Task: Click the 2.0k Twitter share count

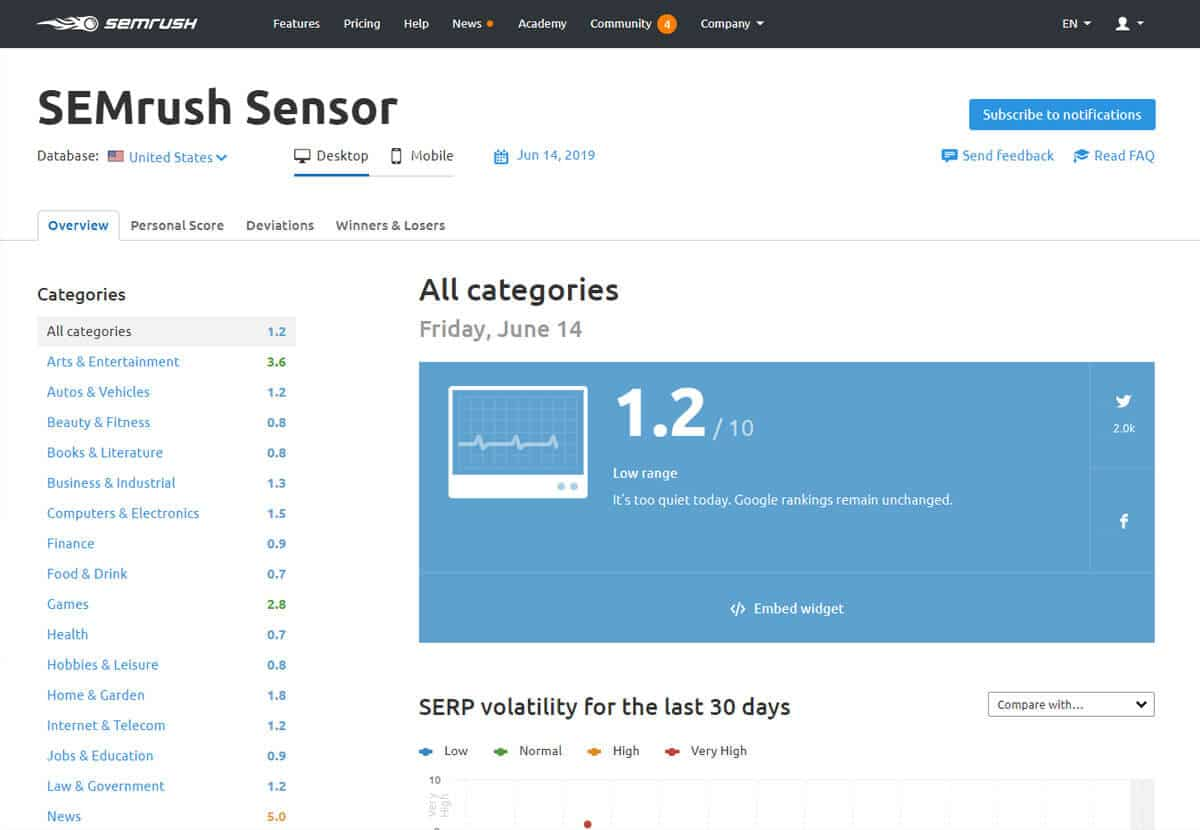Action: [x=1123, y=428]
